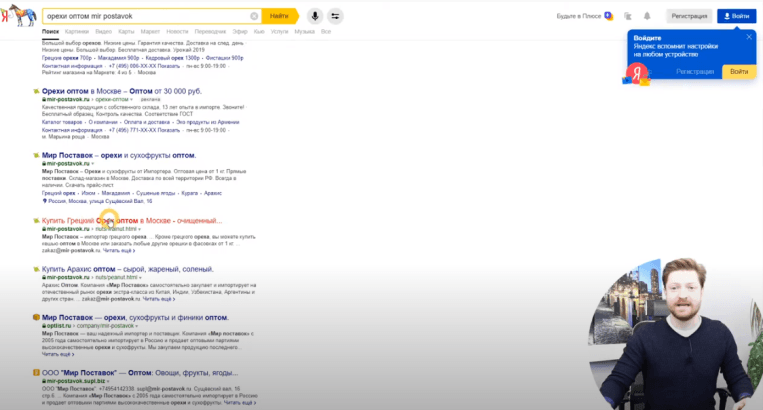This screenshot has width=763, height=410.
Task: Expand Читать ещё in the optlist.ru result
Action: [58, 354]
